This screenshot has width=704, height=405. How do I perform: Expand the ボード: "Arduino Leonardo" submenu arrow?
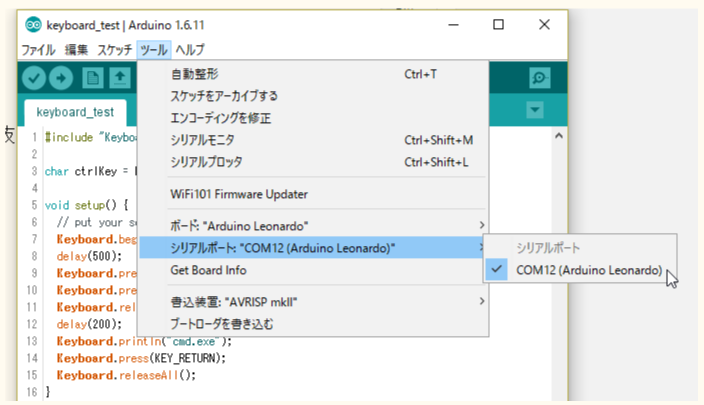[x=481, y=225]
